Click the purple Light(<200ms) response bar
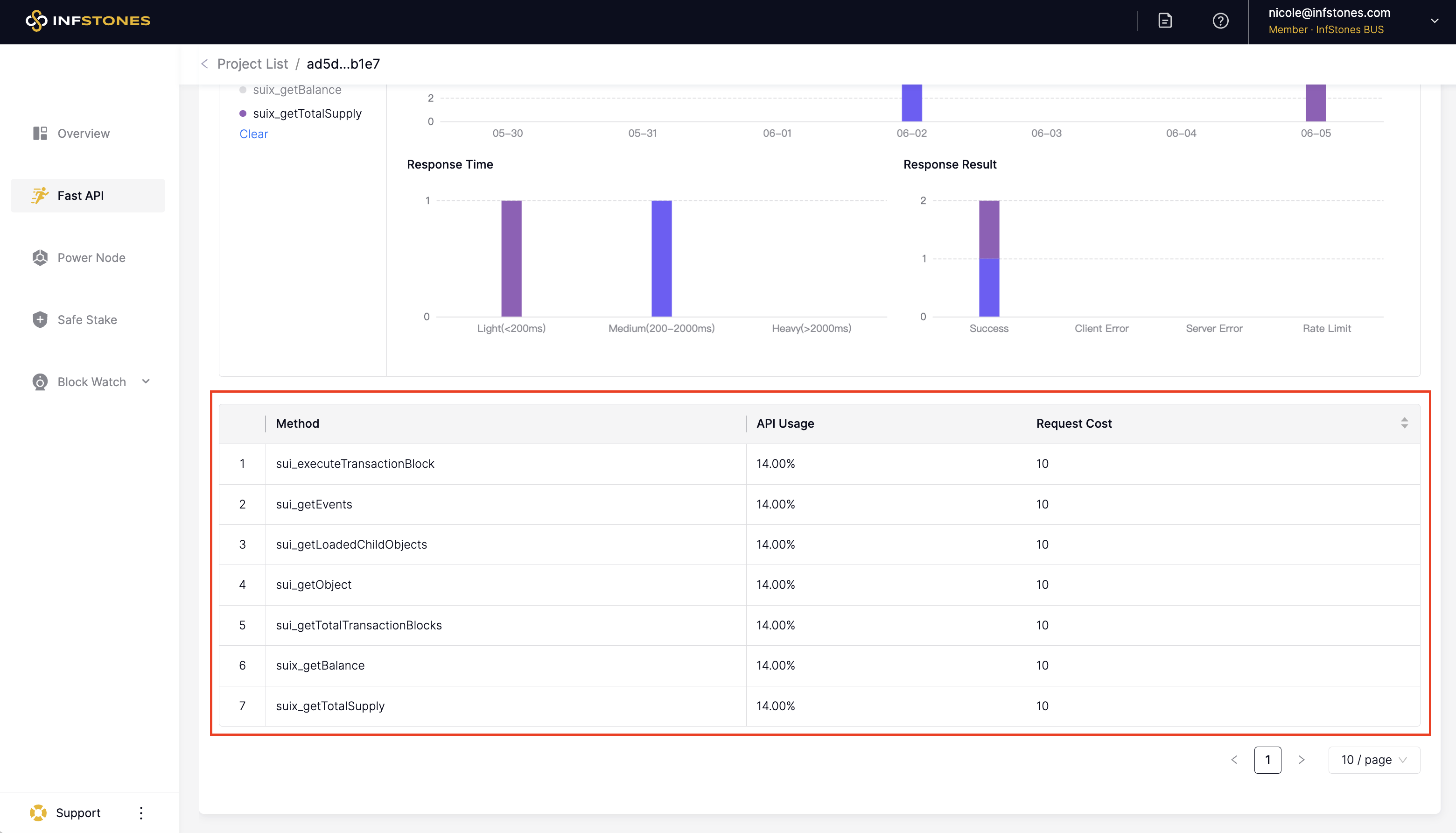 click(511, 258)
